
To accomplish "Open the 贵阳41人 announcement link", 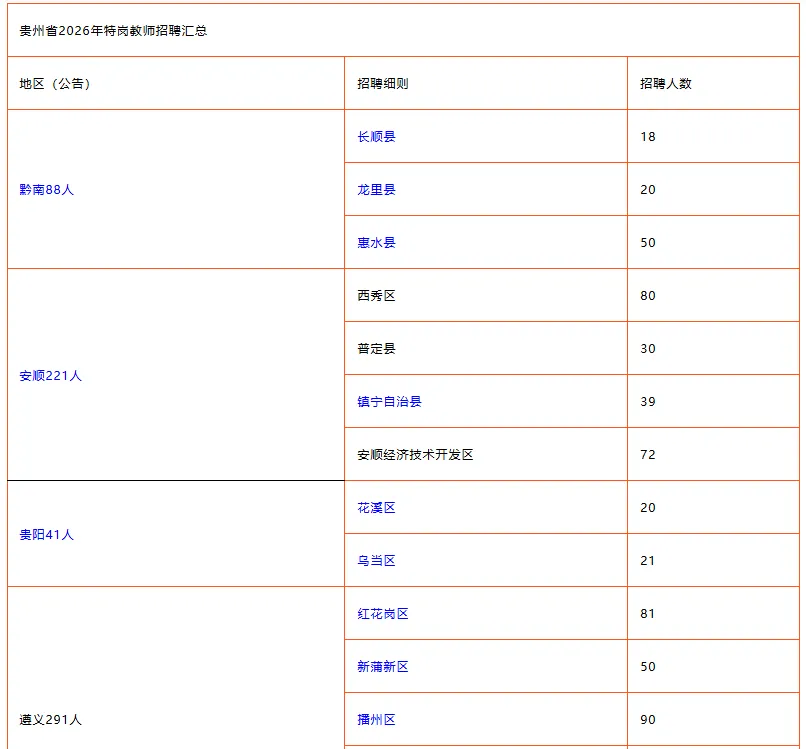I will click(x=47, y=535).
